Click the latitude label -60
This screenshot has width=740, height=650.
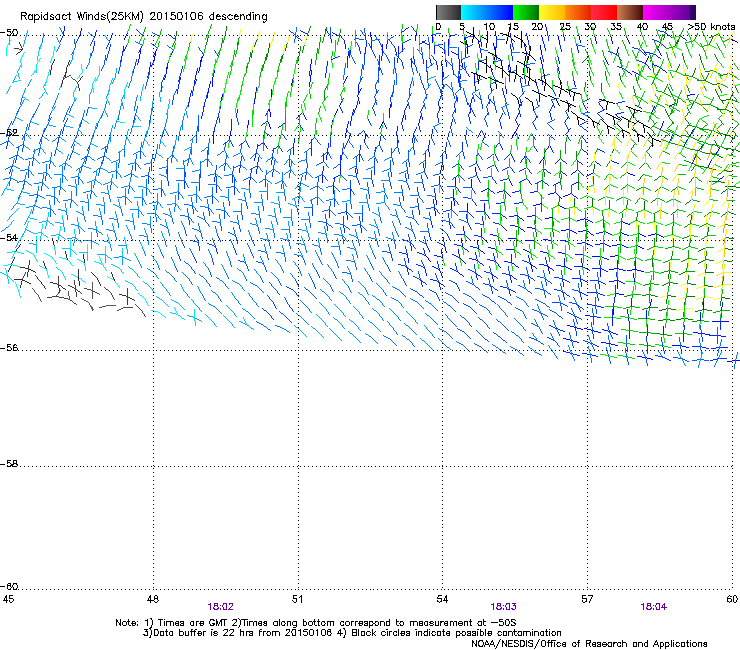point(9,586)
